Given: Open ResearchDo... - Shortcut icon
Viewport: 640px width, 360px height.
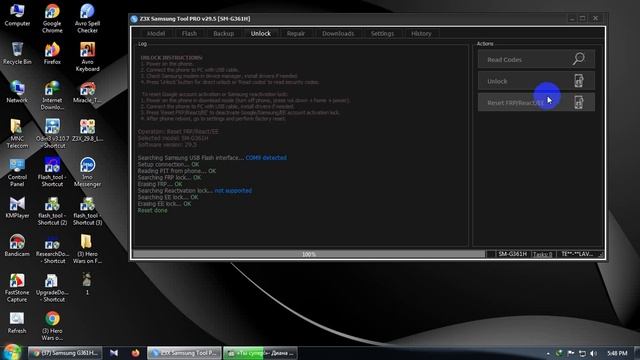Looking at the screenshot, I should (x=52, y=249).
